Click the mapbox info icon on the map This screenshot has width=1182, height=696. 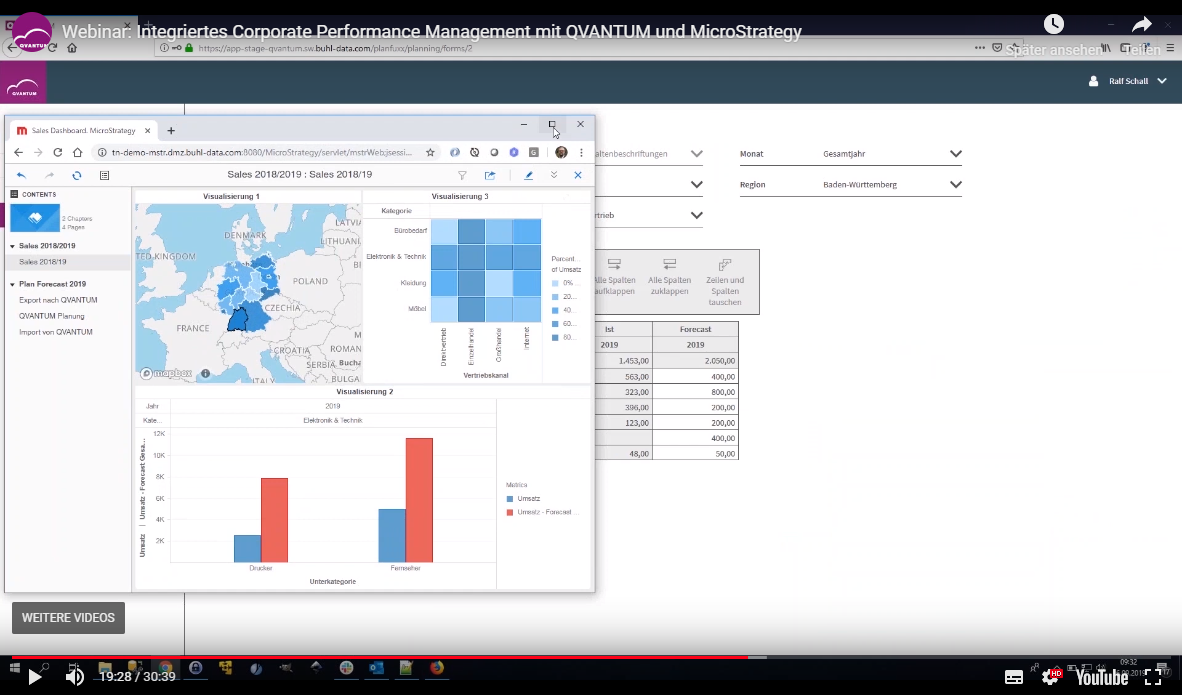205,373
